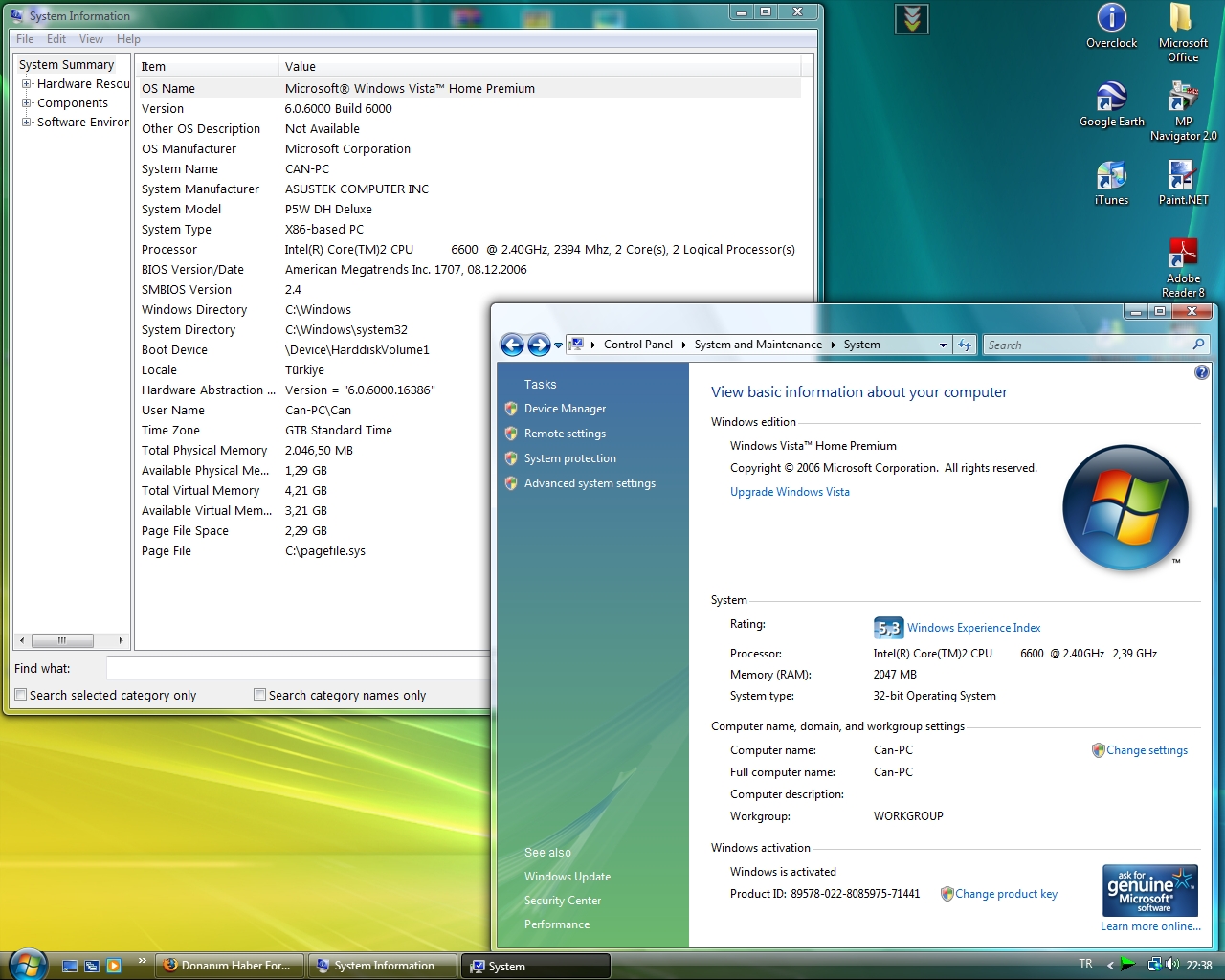Select System Summary tree item
This screenshot has width=1225, height=980.
(66, 65)
